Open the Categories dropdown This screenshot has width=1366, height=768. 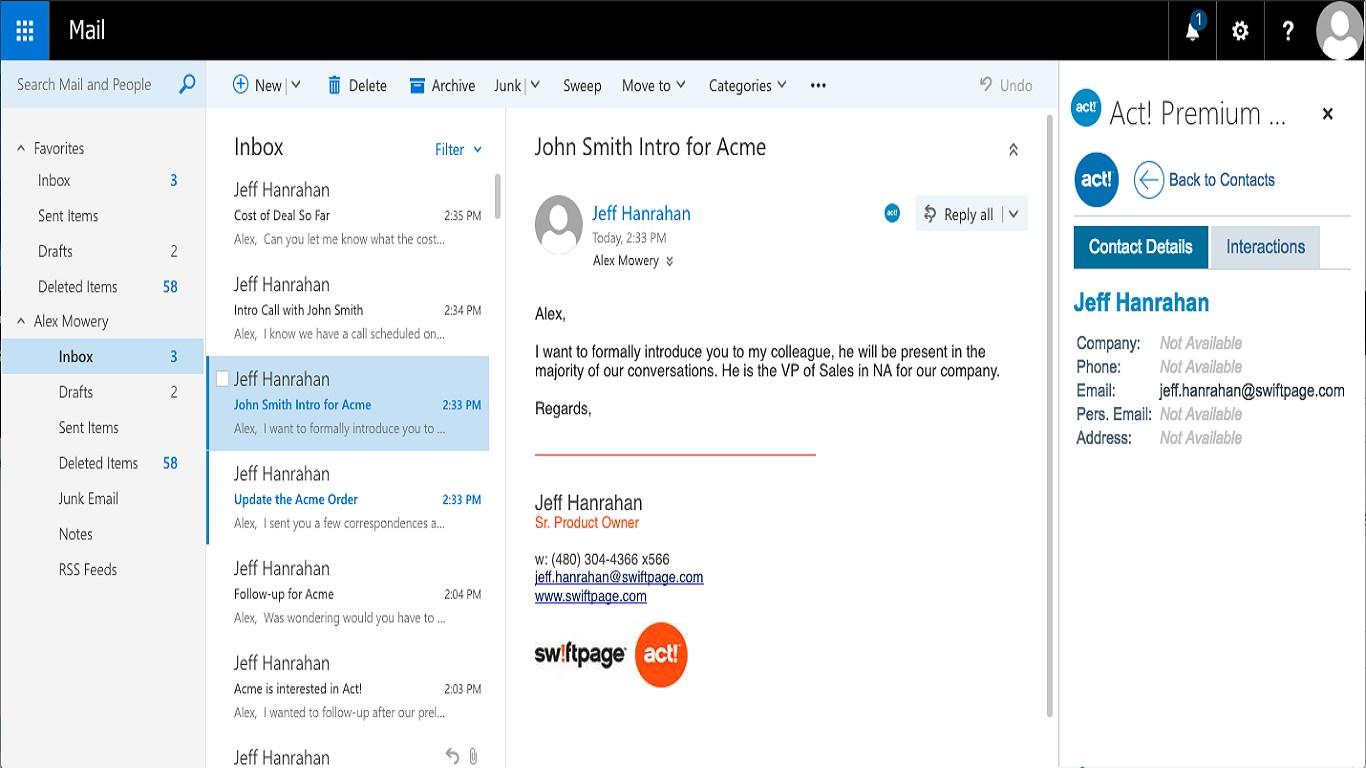[x=748, y=85]
